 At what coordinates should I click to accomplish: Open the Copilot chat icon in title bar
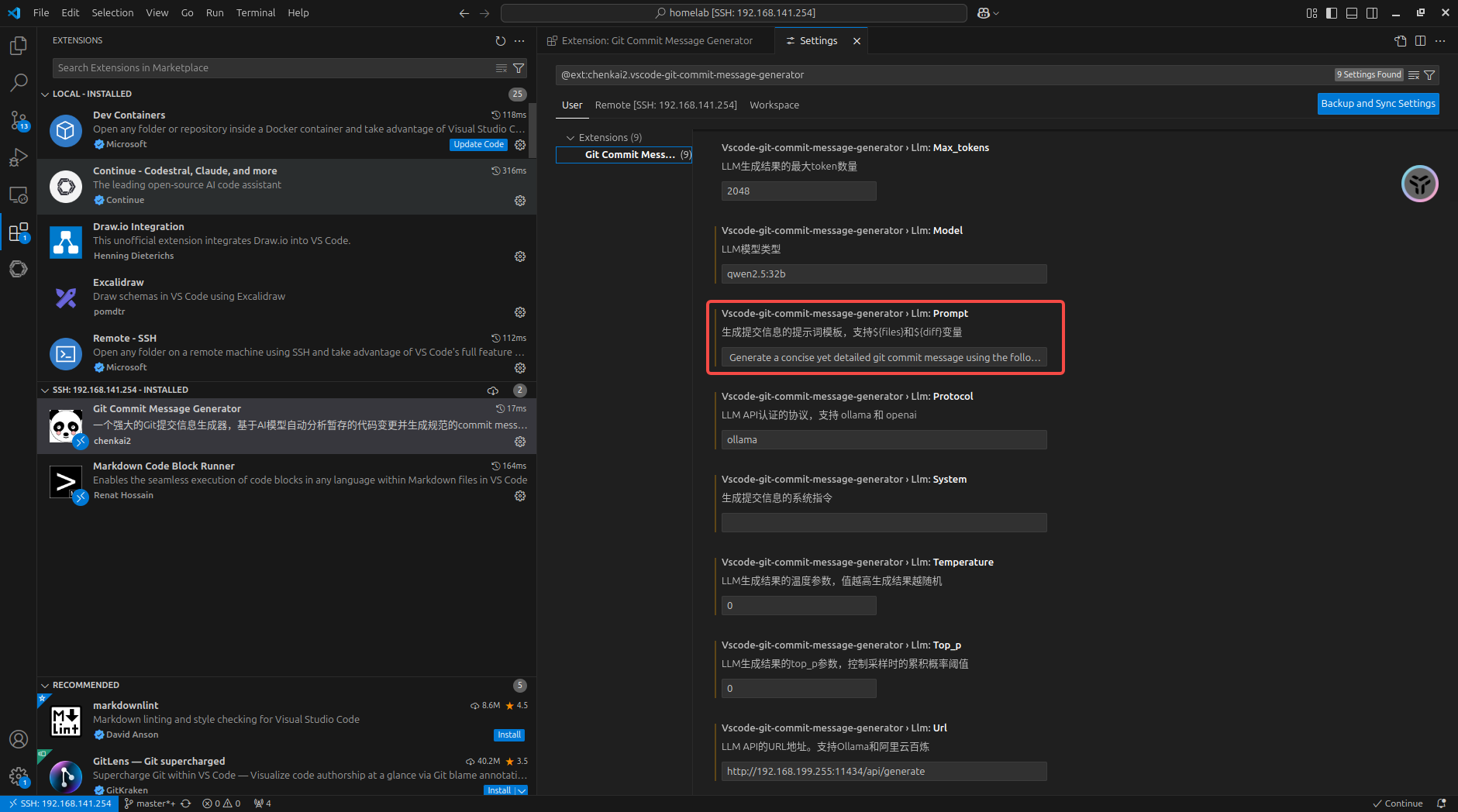[x=984, y=13]
